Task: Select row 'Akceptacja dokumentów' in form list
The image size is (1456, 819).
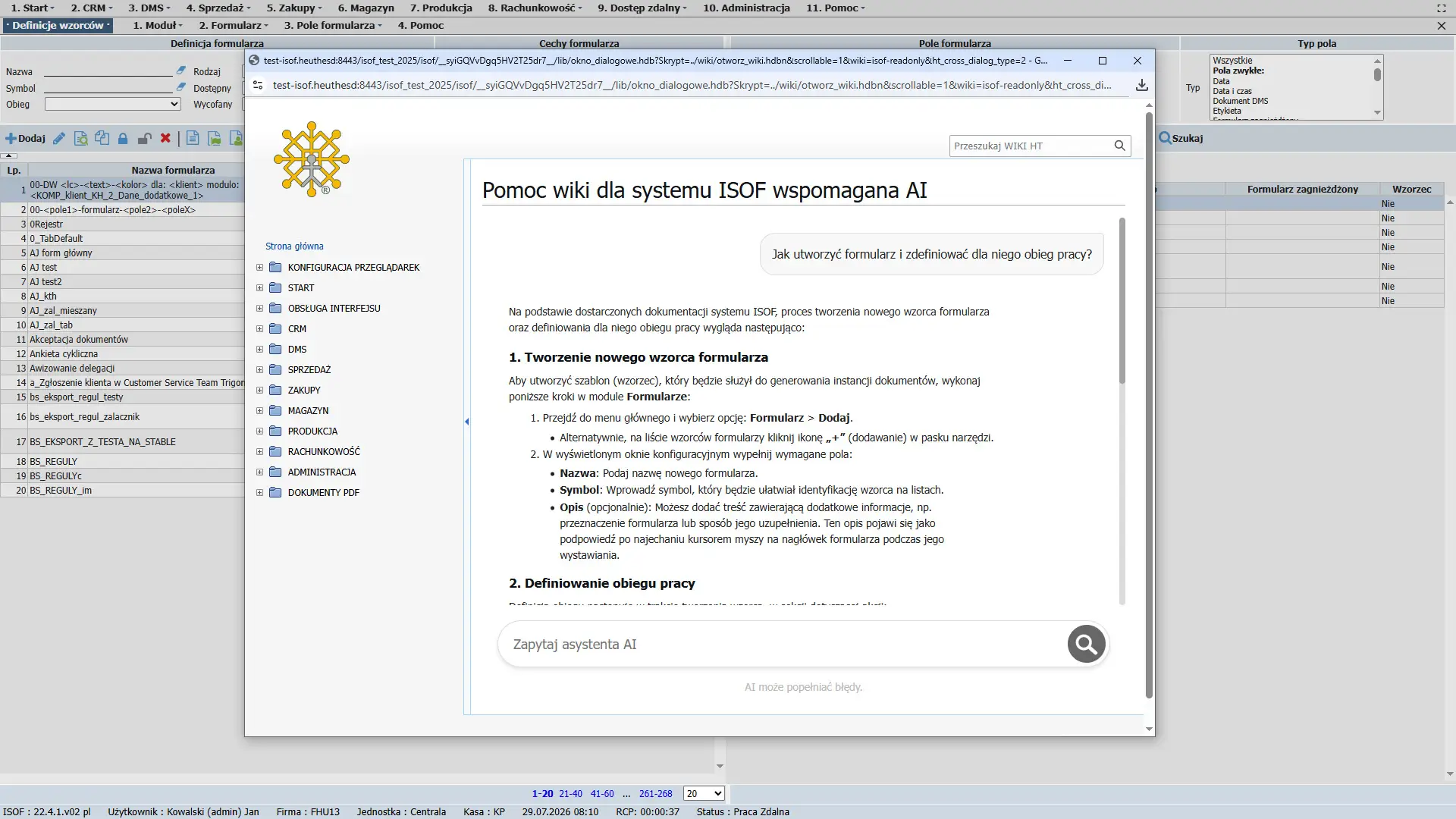Action: point(122,339)
